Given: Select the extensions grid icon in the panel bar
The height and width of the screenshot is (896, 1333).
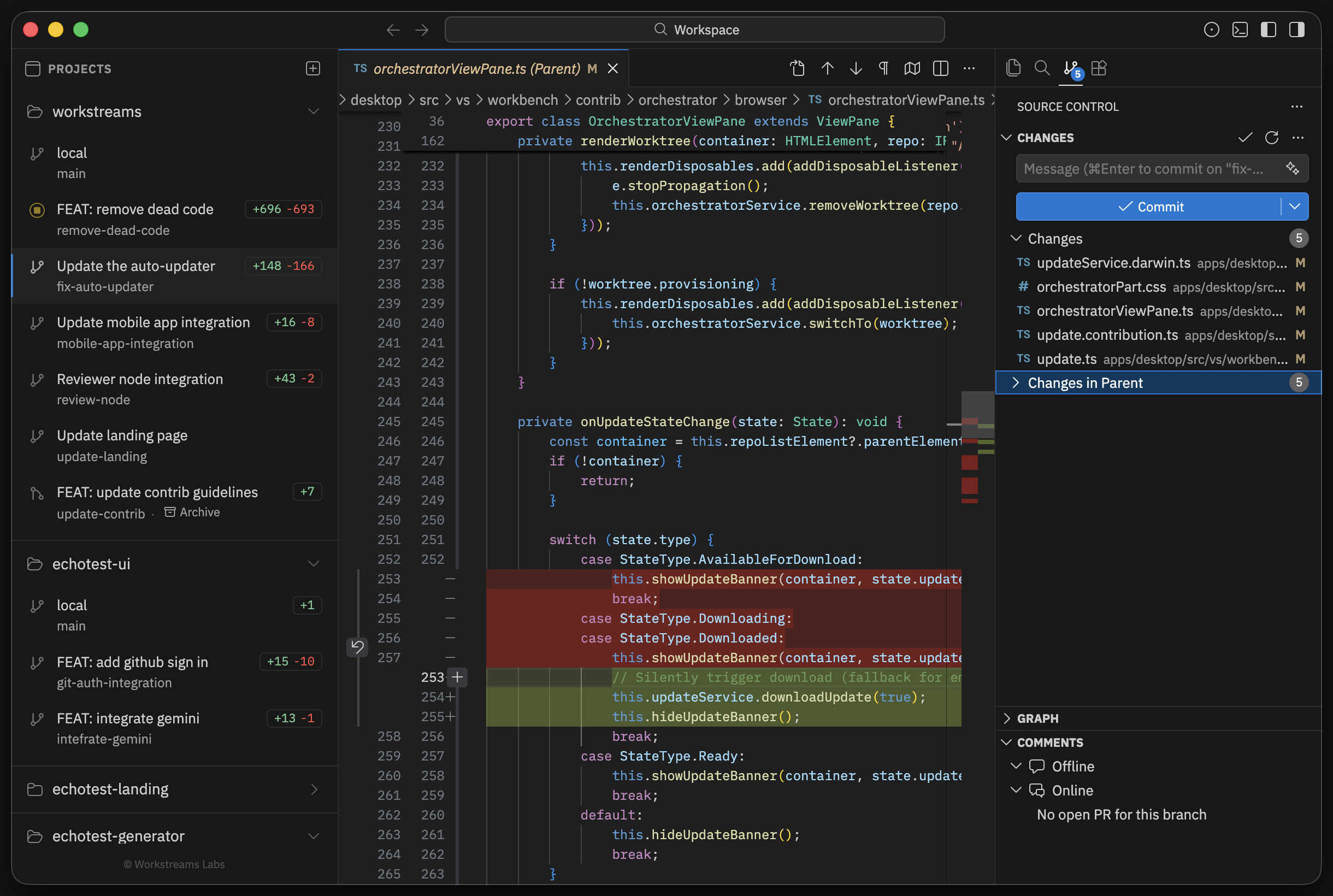Looking at the screenshot, I should [x=1099, y=68].
